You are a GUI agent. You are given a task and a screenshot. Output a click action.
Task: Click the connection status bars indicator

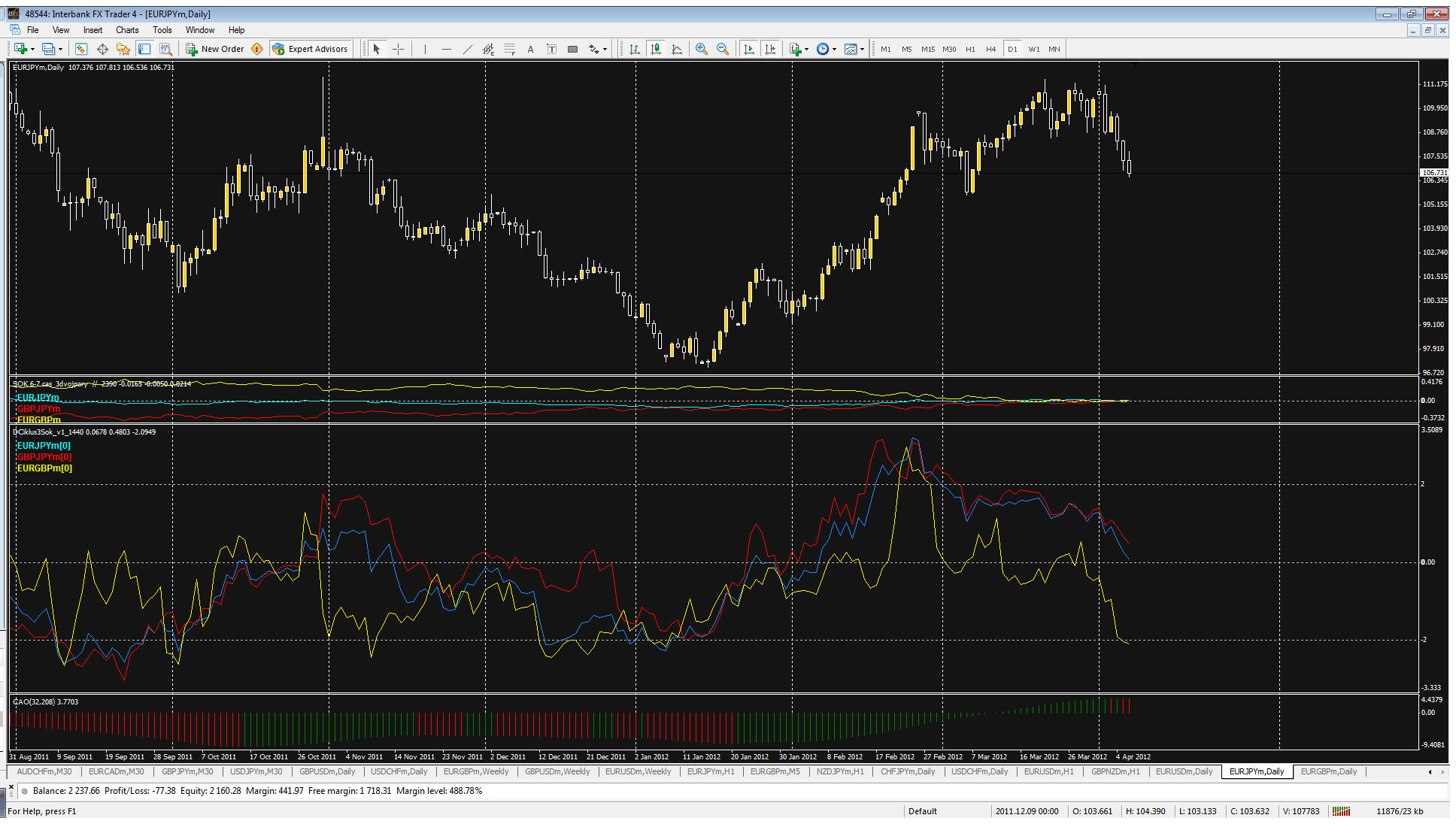1341,811
